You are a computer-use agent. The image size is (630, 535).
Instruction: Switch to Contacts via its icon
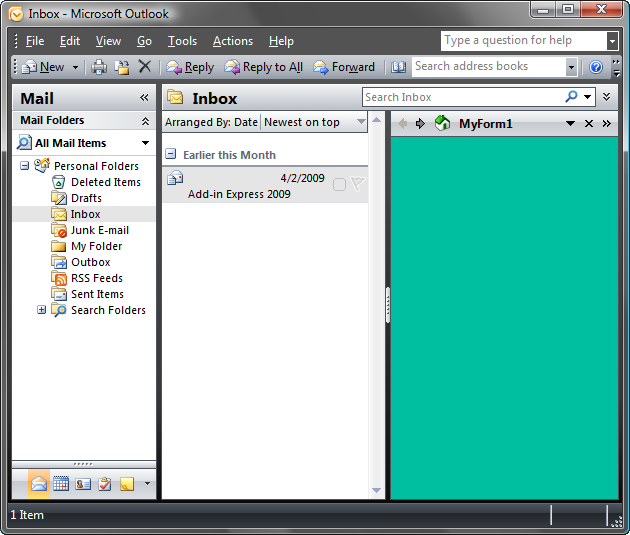(x=83, y=484)
